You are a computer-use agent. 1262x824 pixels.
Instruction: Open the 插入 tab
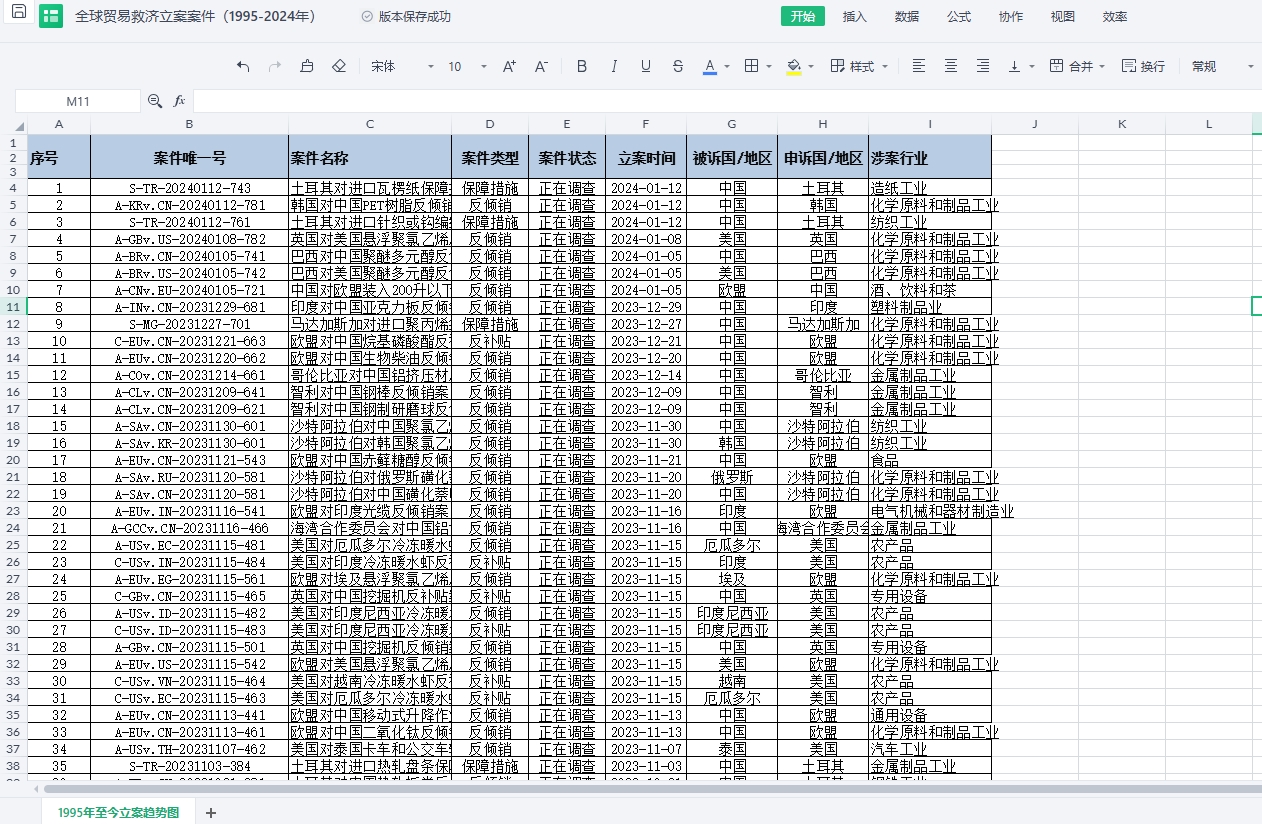pyautogui.click(x=855, y=16)
